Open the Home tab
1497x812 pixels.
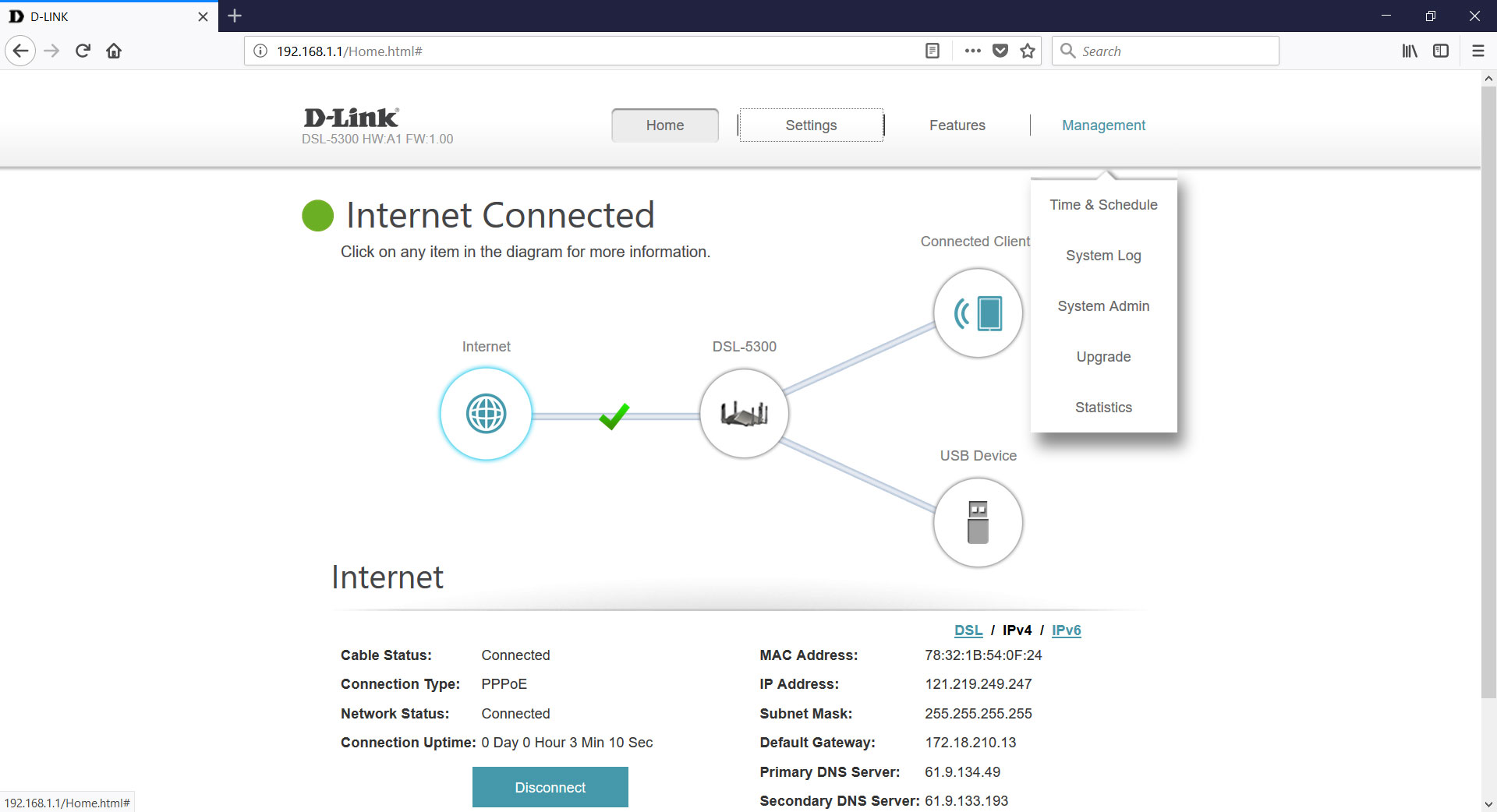[665, 125]
